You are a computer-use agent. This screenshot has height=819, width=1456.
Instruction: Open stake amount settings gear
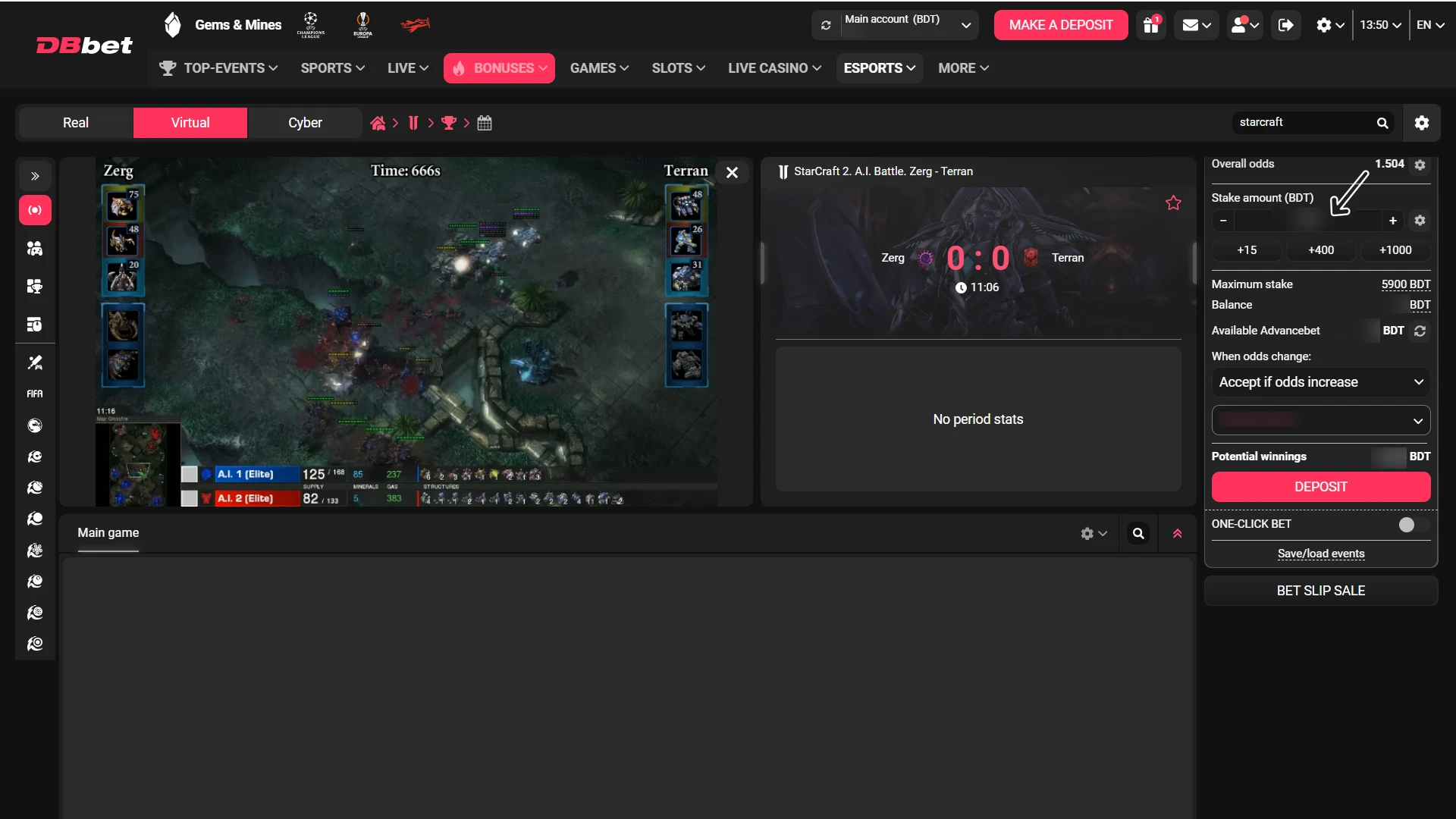click(1420, 221)
